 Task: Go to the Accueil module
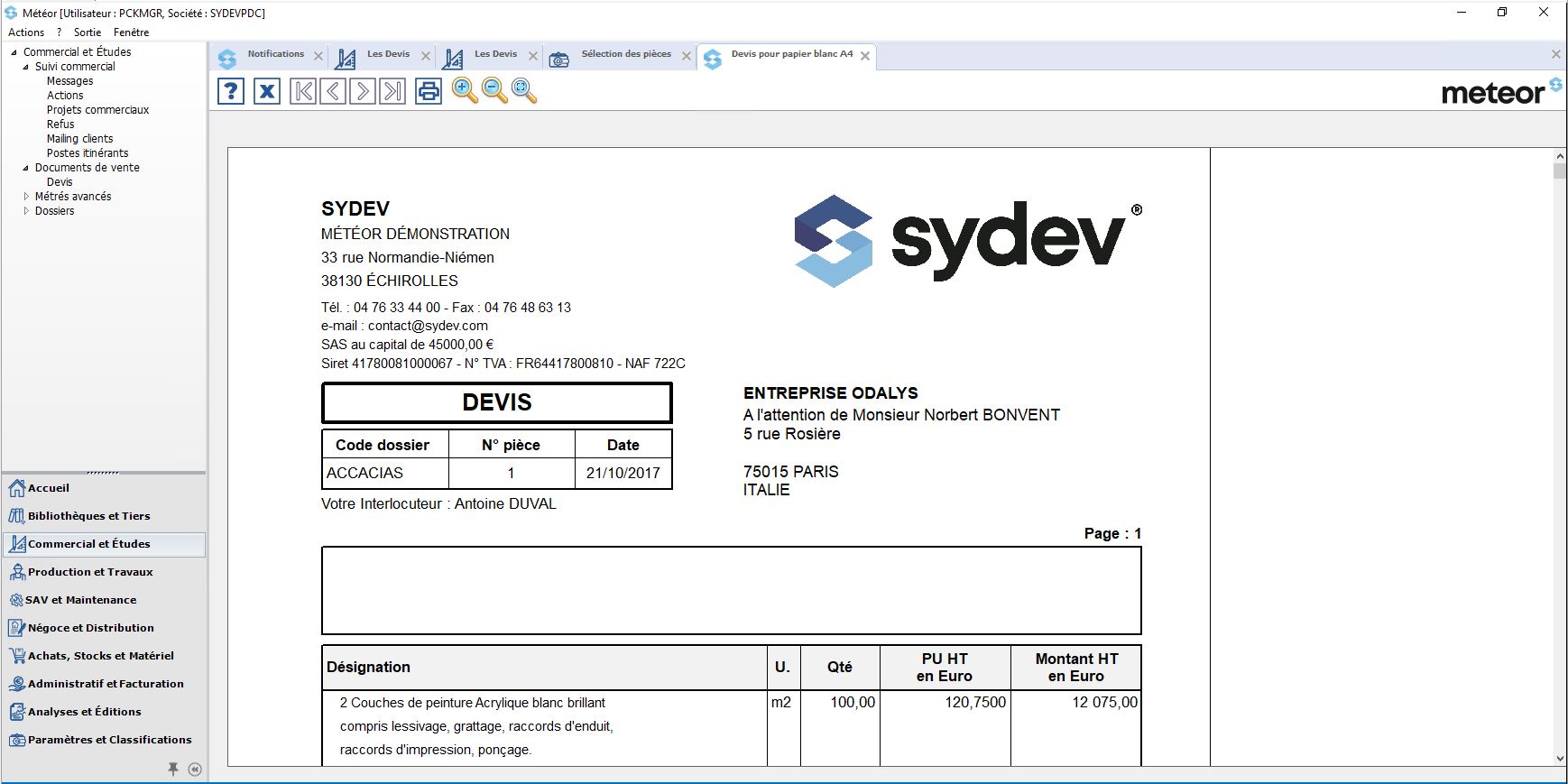pyautogui.click(x=104, y=488)
